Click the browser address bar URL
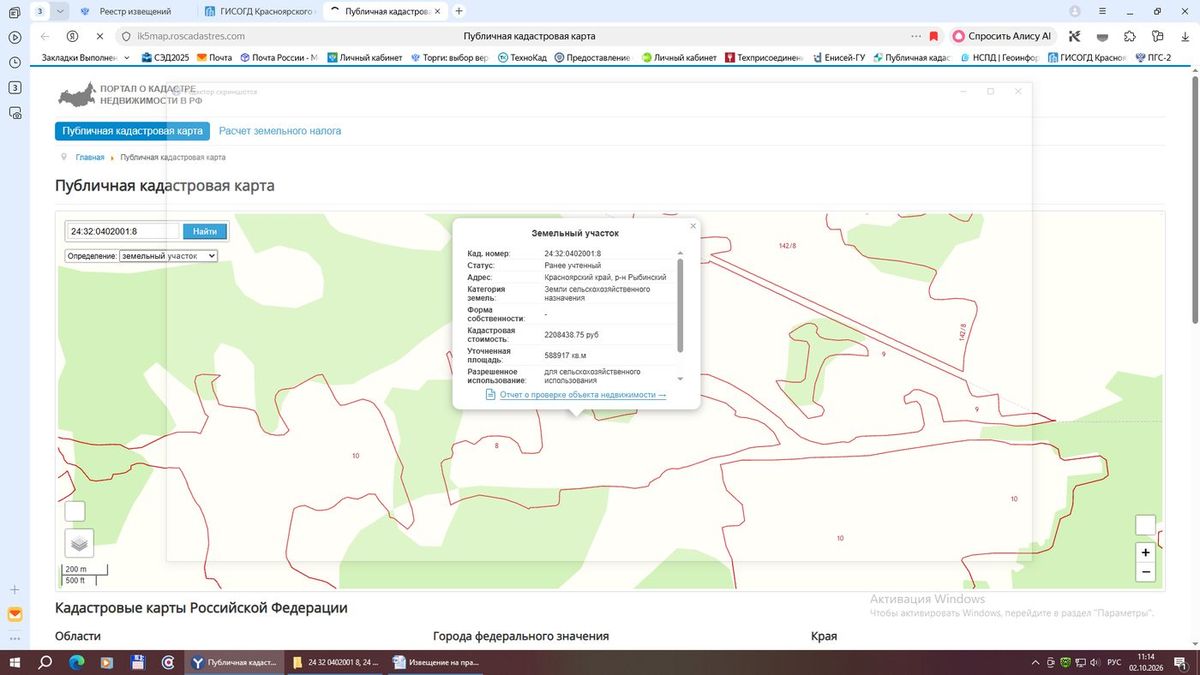The height and width of the screenshot is (675, 1200). 192,36
